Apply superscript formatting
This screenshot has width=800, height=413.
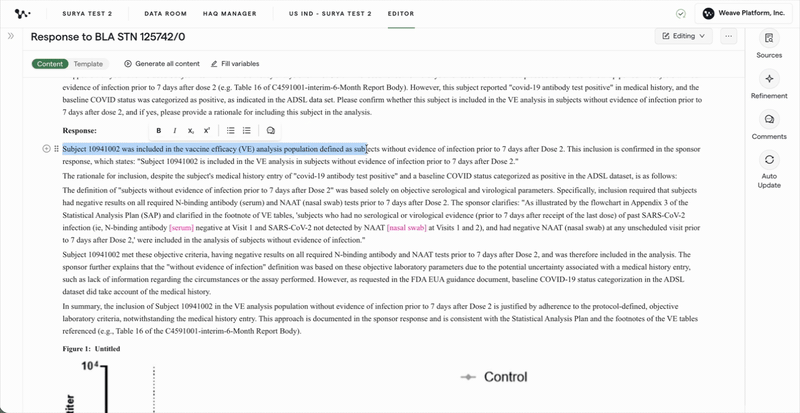(207, 131)
